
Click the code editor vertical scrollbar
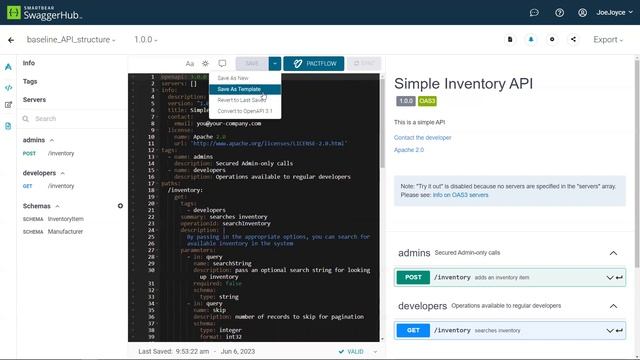point(382,122)
